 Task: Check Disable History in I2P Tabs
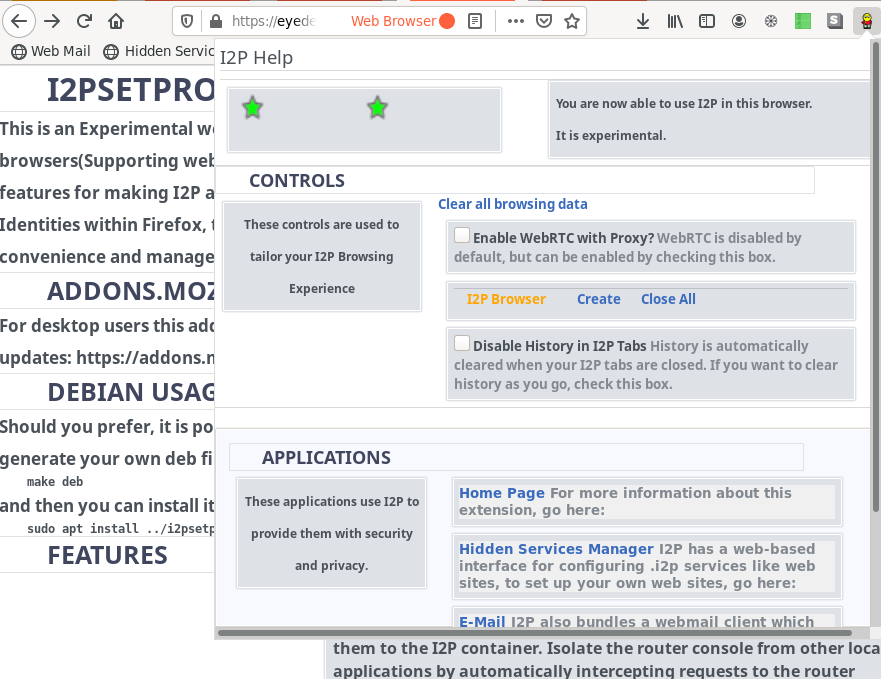tap(462, 344)
